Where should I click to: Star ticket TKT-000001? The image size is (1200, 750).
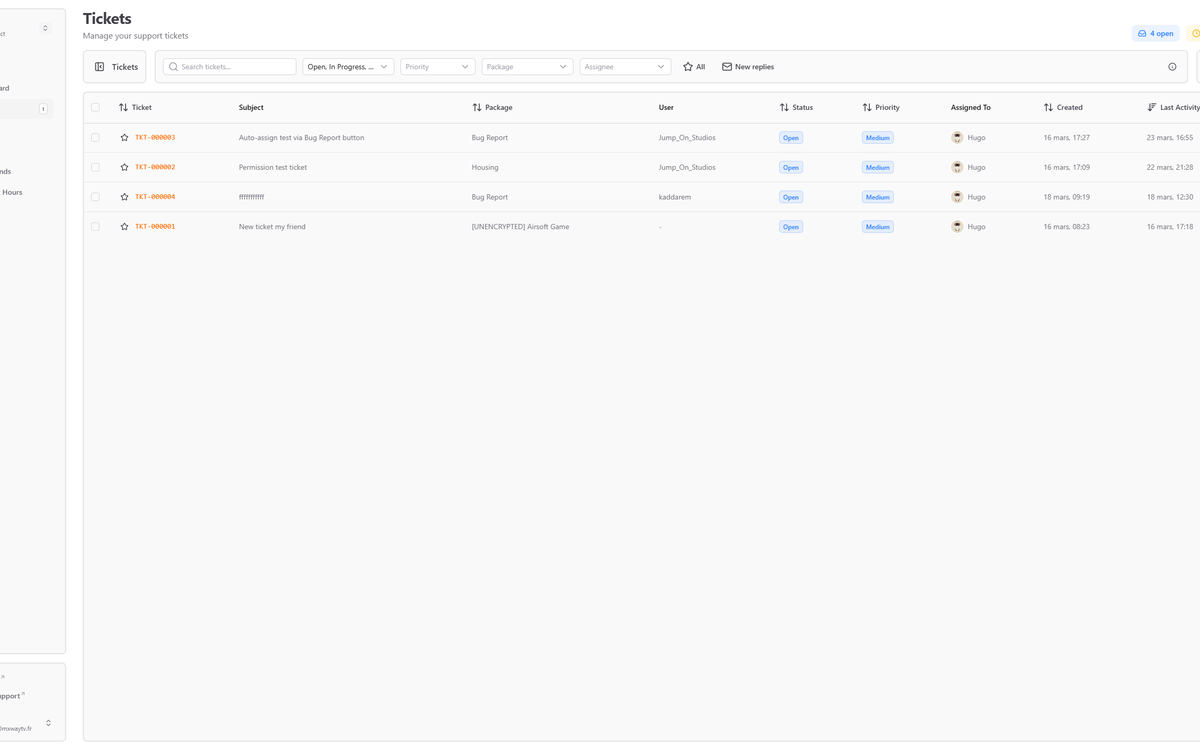(124, 227)
